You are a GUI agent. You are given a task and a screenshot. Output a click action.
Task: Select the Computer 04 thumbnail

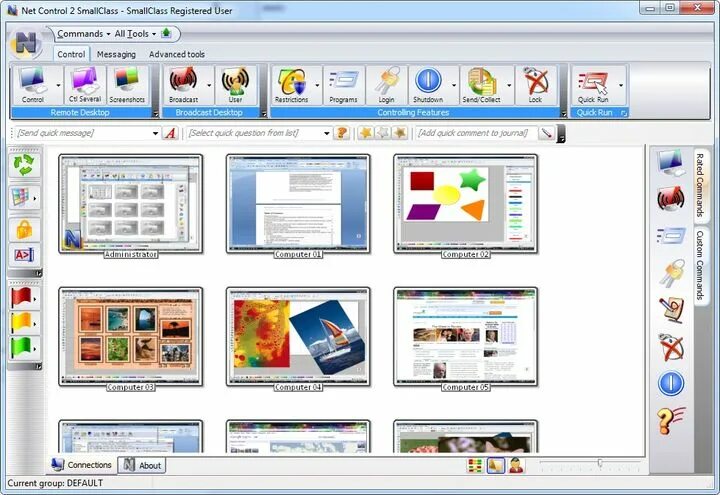pos(298,338)
